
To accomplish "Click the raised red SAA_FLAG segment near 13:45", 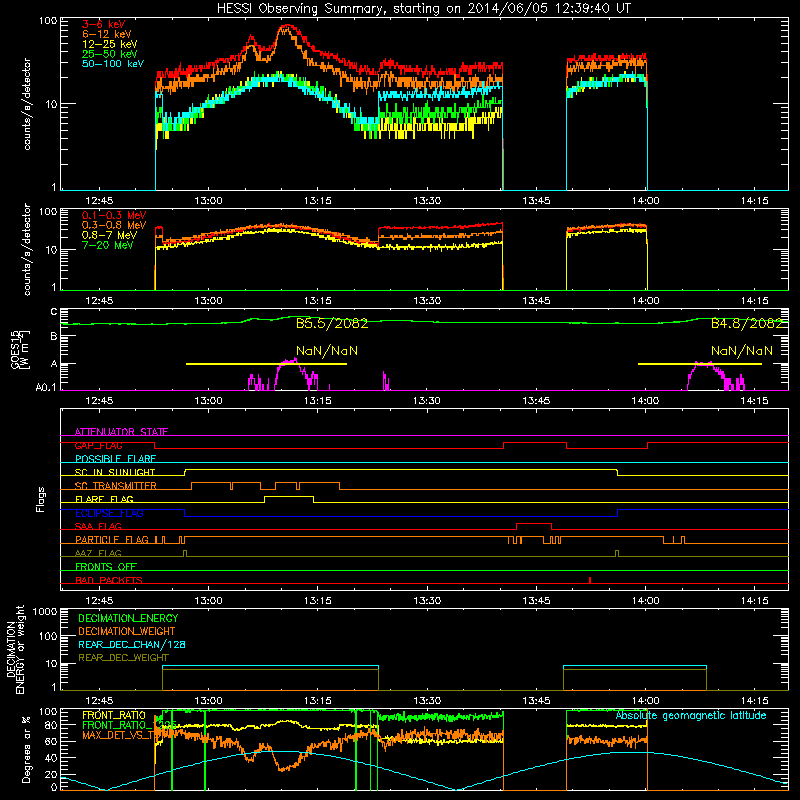I will click(534, 523).
